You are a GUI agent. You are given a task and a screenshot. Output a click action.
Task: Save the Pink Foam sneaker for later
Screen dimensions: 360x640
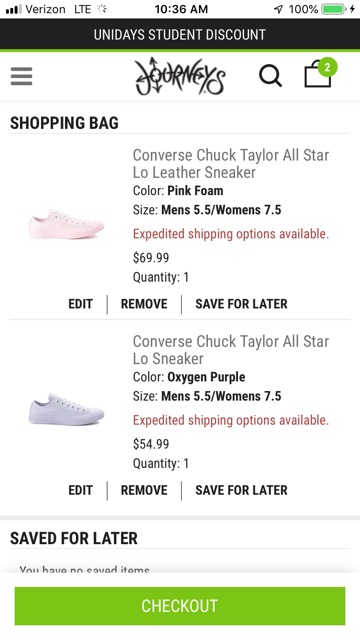pos(241,304)
